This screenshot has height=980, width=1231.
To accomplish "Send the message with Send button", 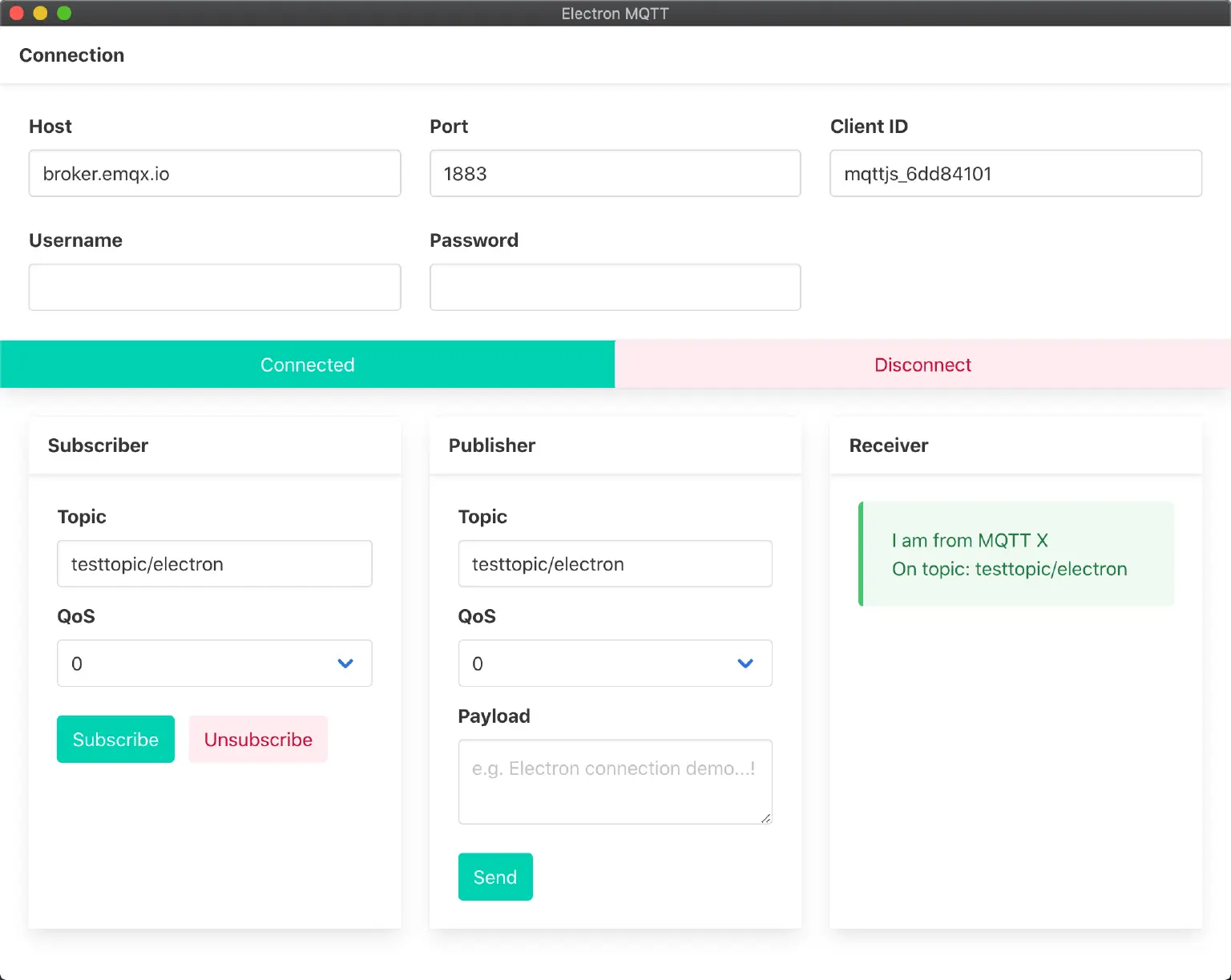I will point(495,877).
